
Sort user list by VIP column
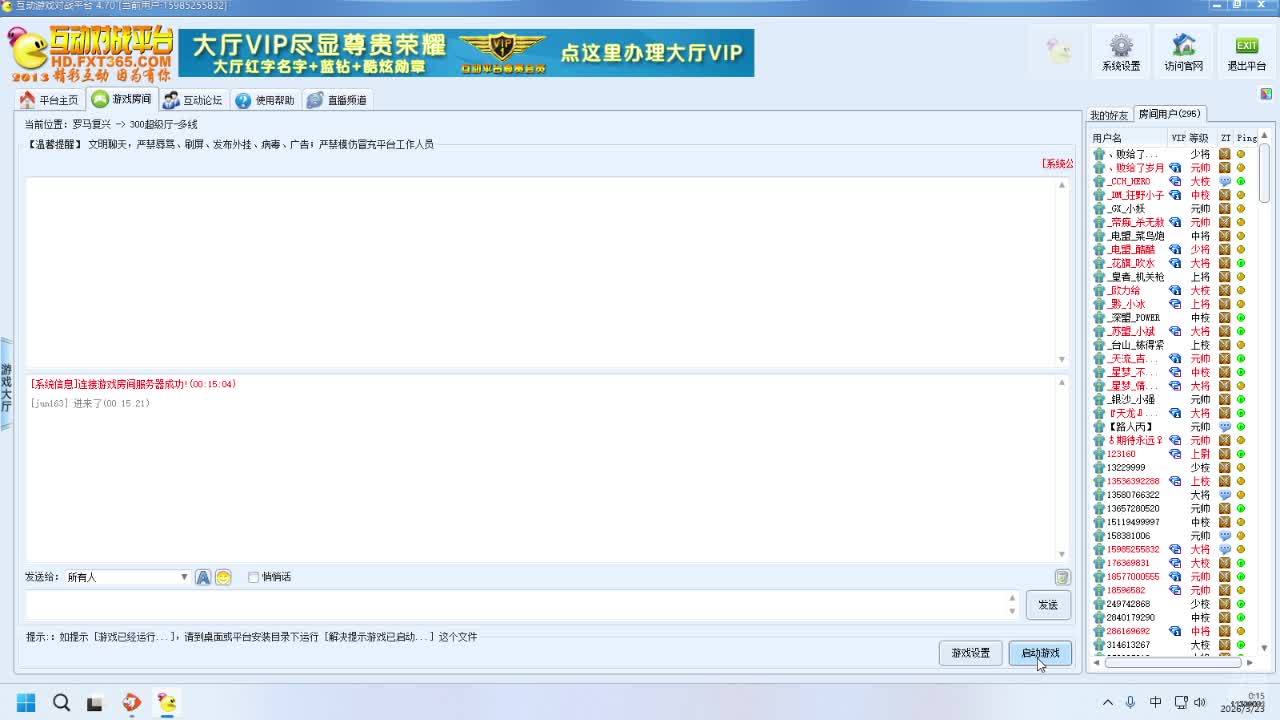pos(1177,138)
